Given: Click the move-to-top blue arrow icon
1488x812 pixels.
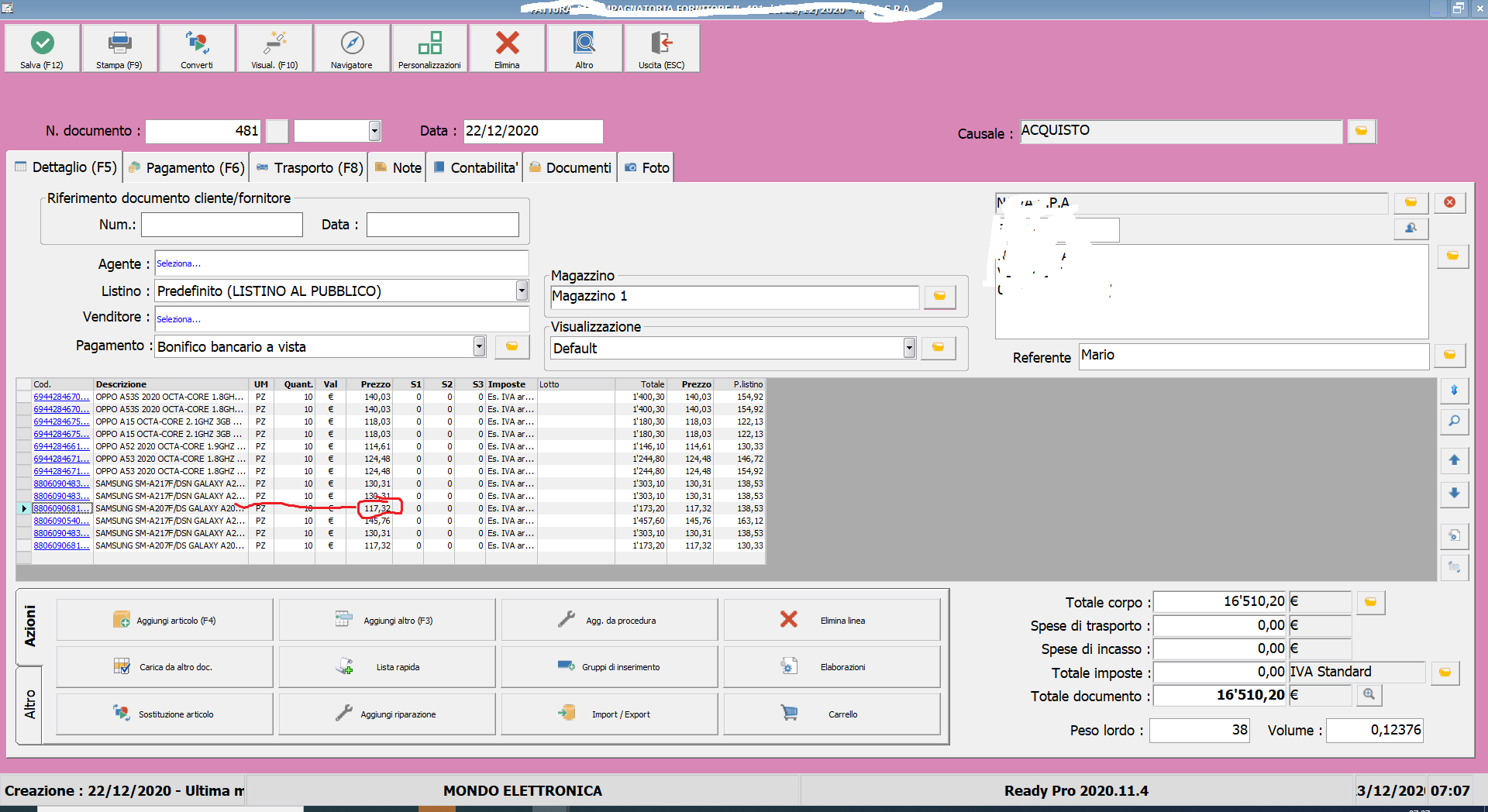Looking at the screenshot, I should tap(1455, 391).
